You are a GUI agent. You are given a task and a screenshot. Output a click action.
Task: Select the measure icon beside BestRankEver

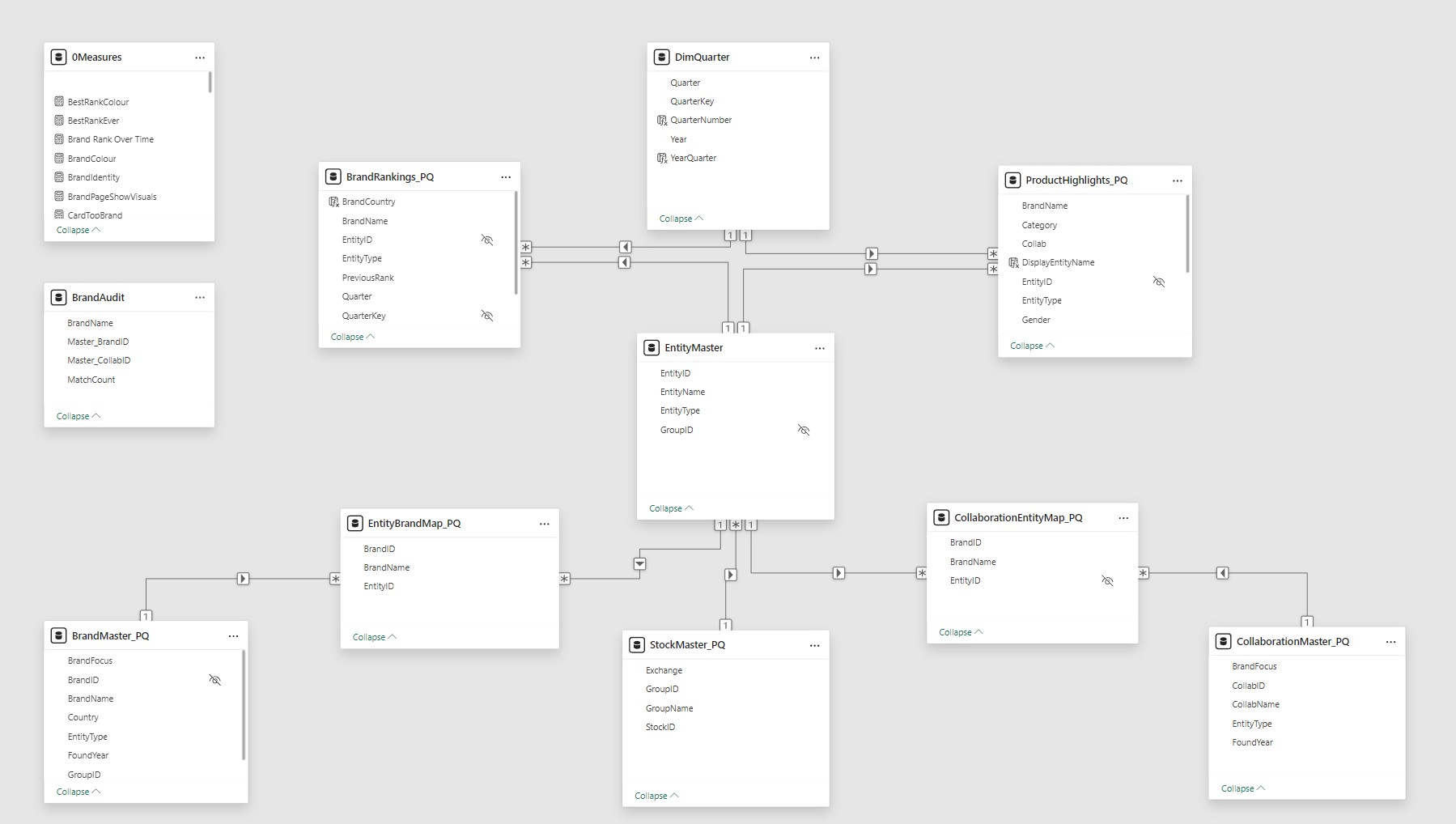coord(58,120)
